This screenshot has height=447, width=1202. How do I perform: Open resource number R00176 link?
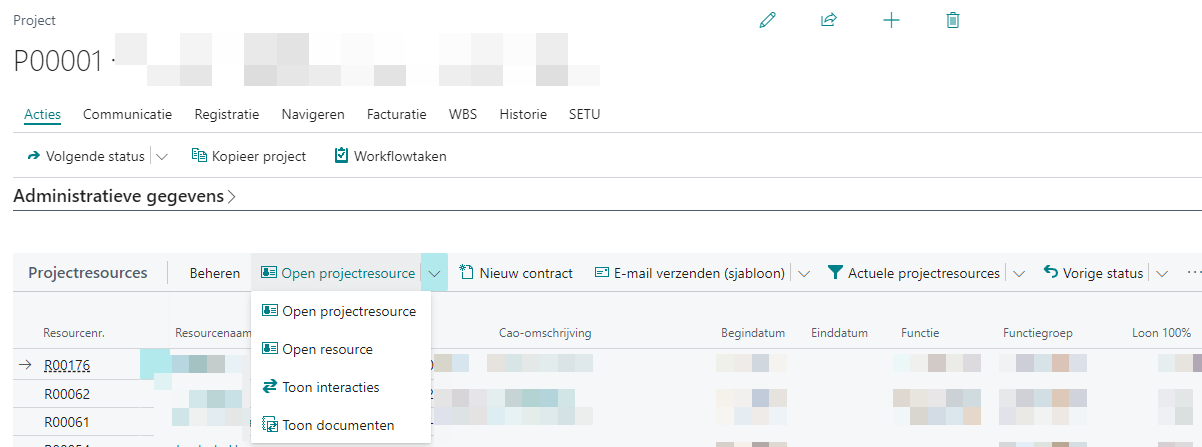point(67,365)
